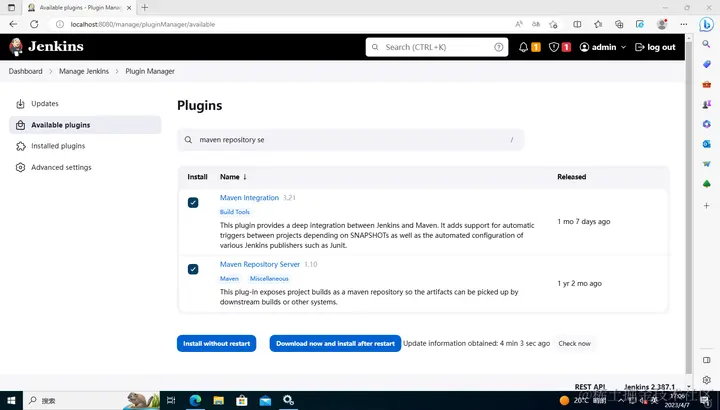Click the browser back arrow
Viewport: 720px width, 410px height.
pos(13,24)
